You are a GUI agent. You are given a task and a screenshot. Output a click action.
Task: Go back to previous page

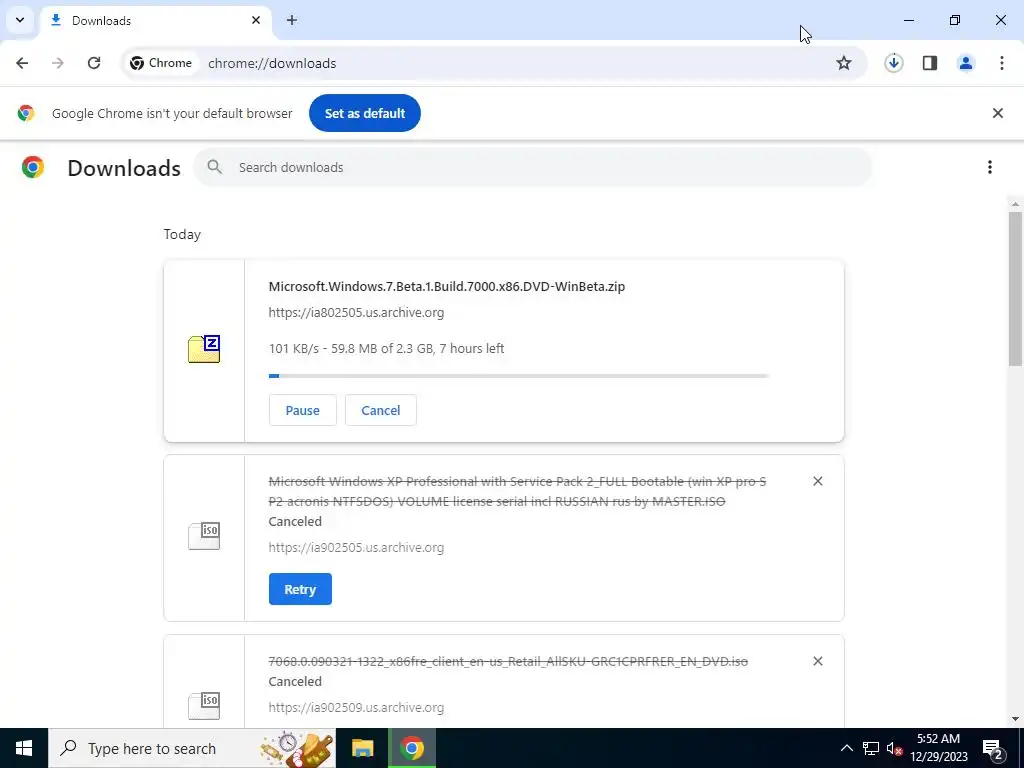tap(22, 63)
